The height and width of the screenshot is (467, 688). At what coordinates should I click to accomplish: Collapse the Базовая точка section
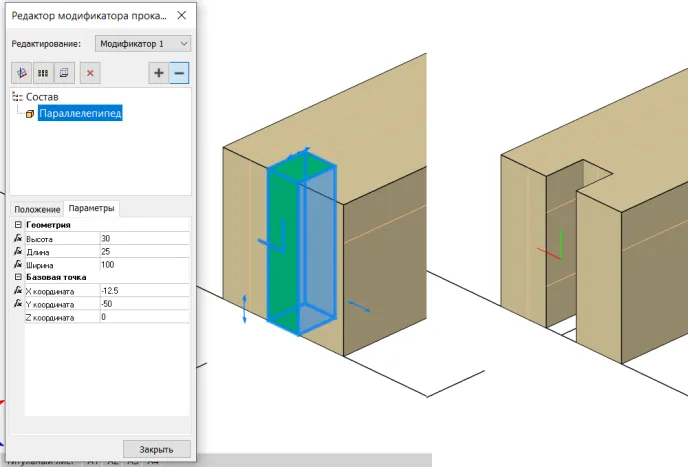(18, 277)
